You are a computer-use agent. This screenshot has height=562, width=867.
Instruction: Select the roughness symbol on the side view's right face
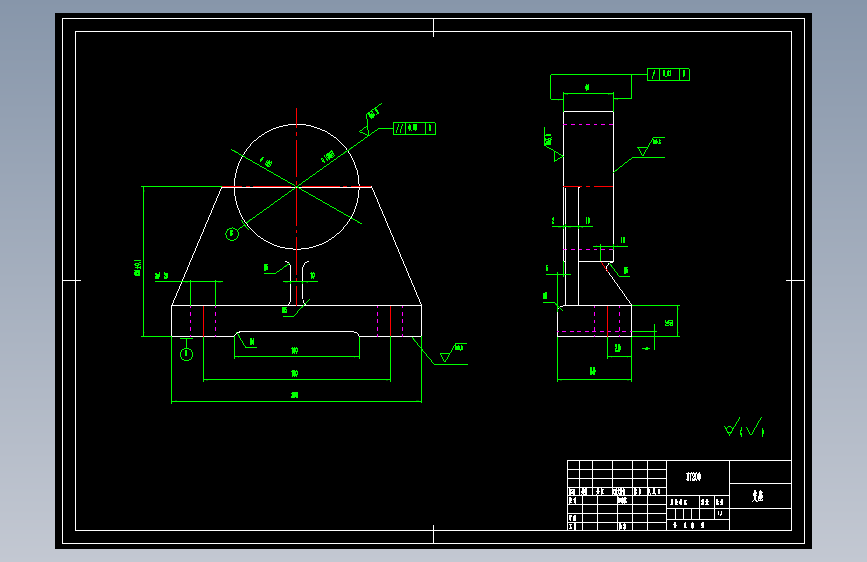[650, 147]
